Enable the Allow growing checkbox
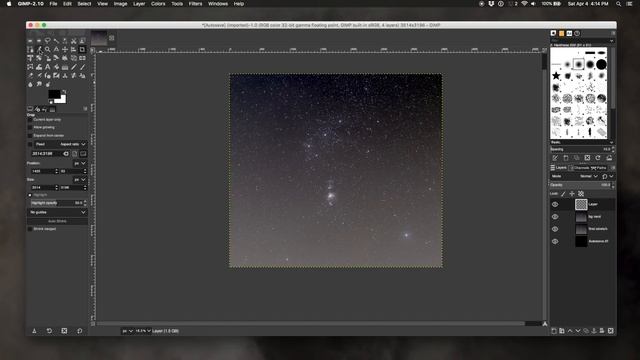 tap(30, 127)
